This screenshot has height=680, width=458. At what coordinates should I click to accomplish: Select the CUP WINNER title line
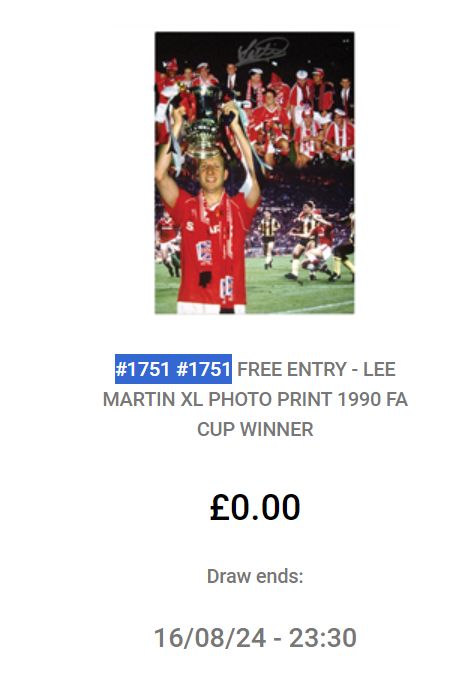(255, 429)
